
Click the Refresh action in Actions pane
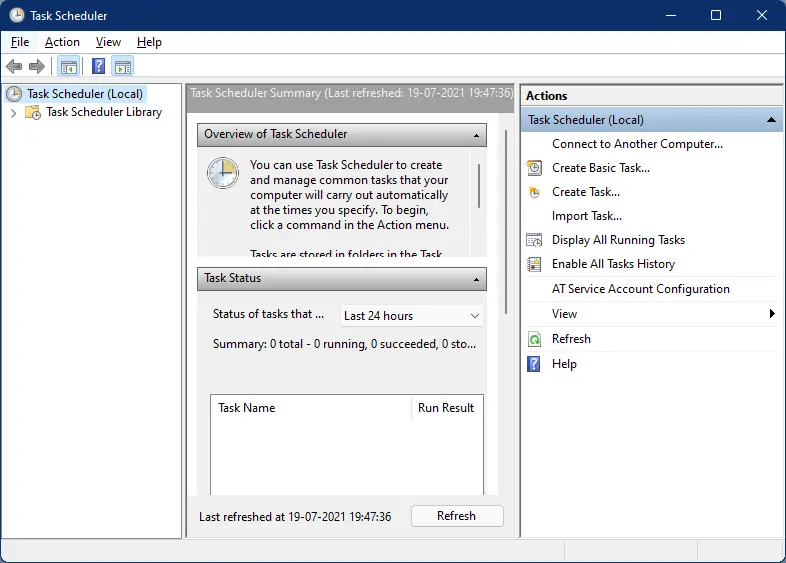571,339
